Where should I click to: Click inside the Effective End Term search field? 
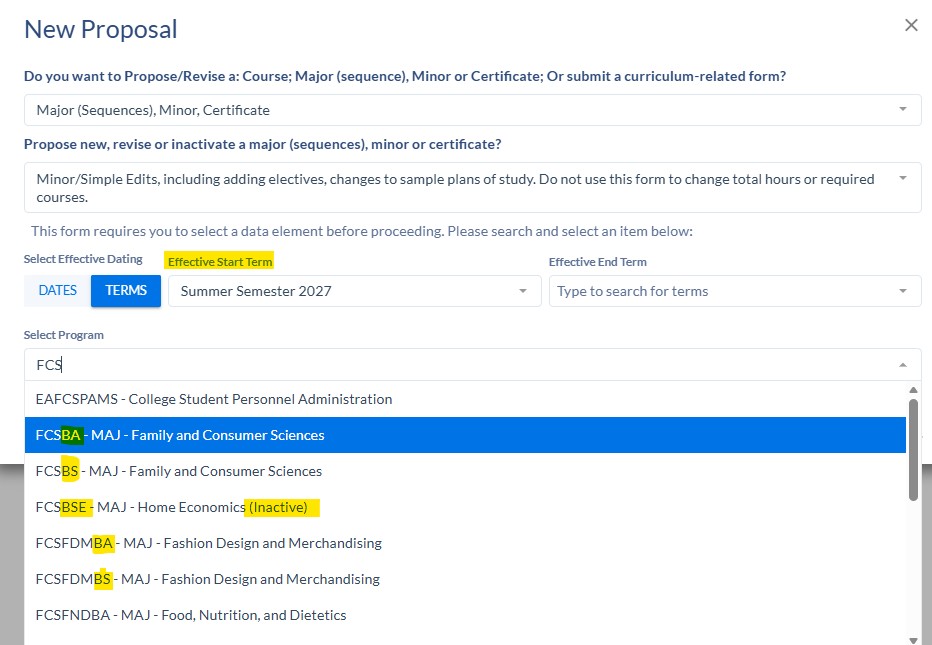point(700,289)
